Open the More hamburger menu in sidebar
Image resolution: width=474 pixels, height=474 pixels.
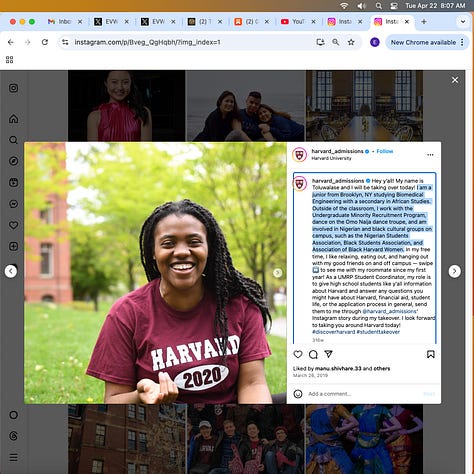pyautogui.click(x=13, y=457)
